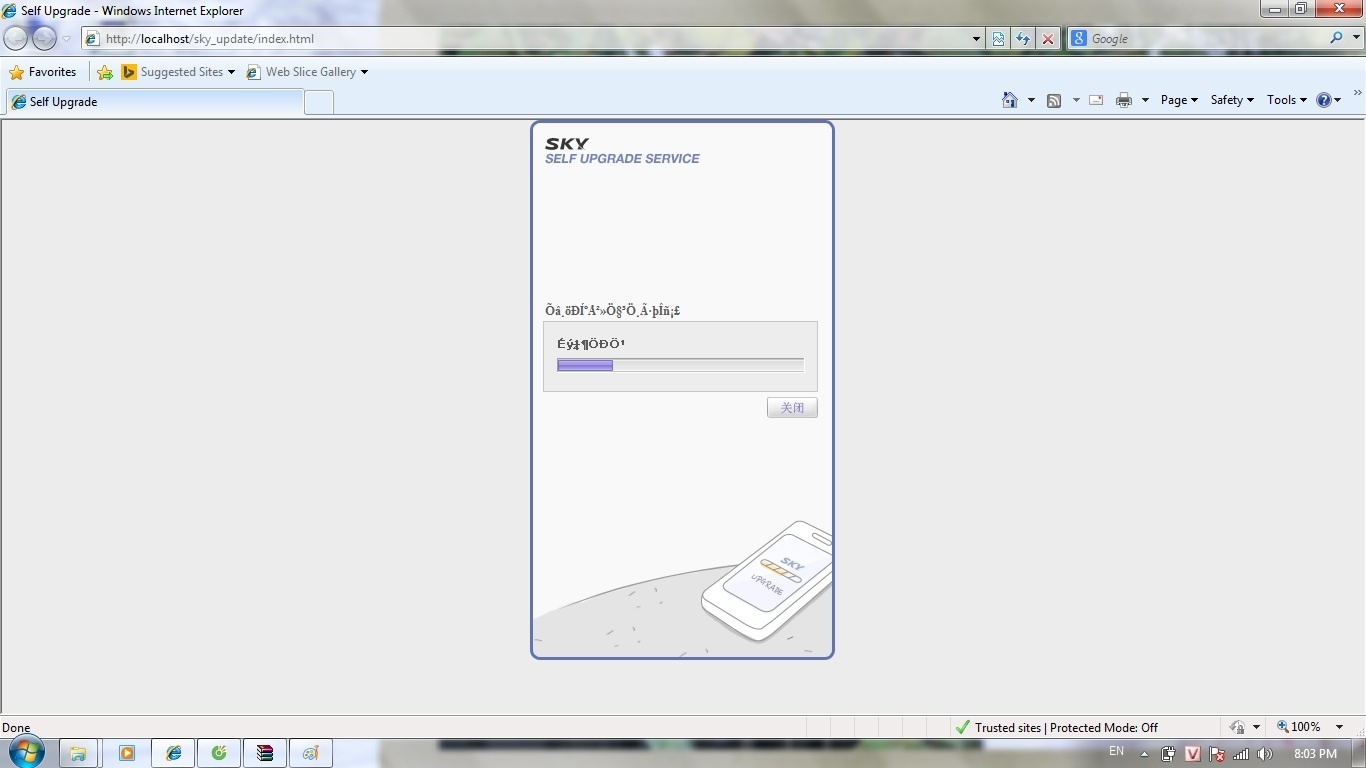Show hidden tray icons arrow
Viewport: 1366px width, 768px height.
point(1144,754)
